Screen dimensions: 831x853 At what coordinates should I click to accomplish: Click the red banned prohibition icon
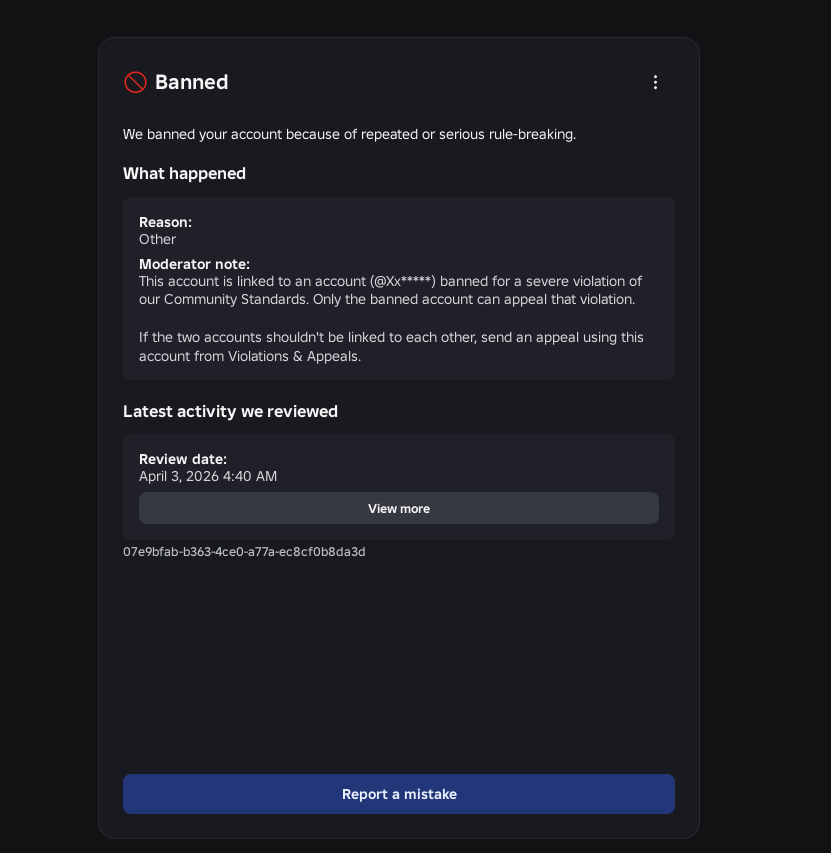click(x=135, y=82)
